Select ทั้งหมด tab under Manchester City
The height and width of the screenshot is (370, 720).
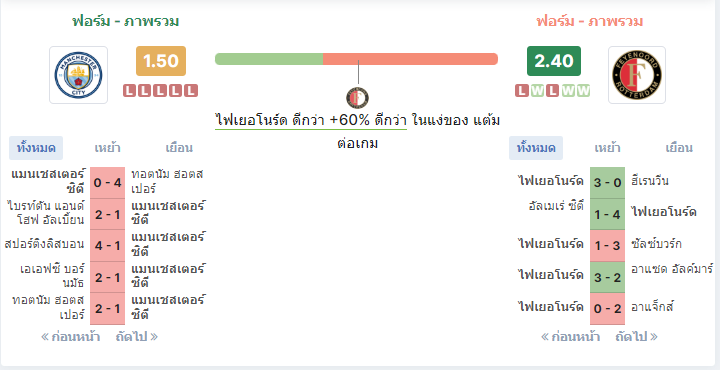click(36, 148)
